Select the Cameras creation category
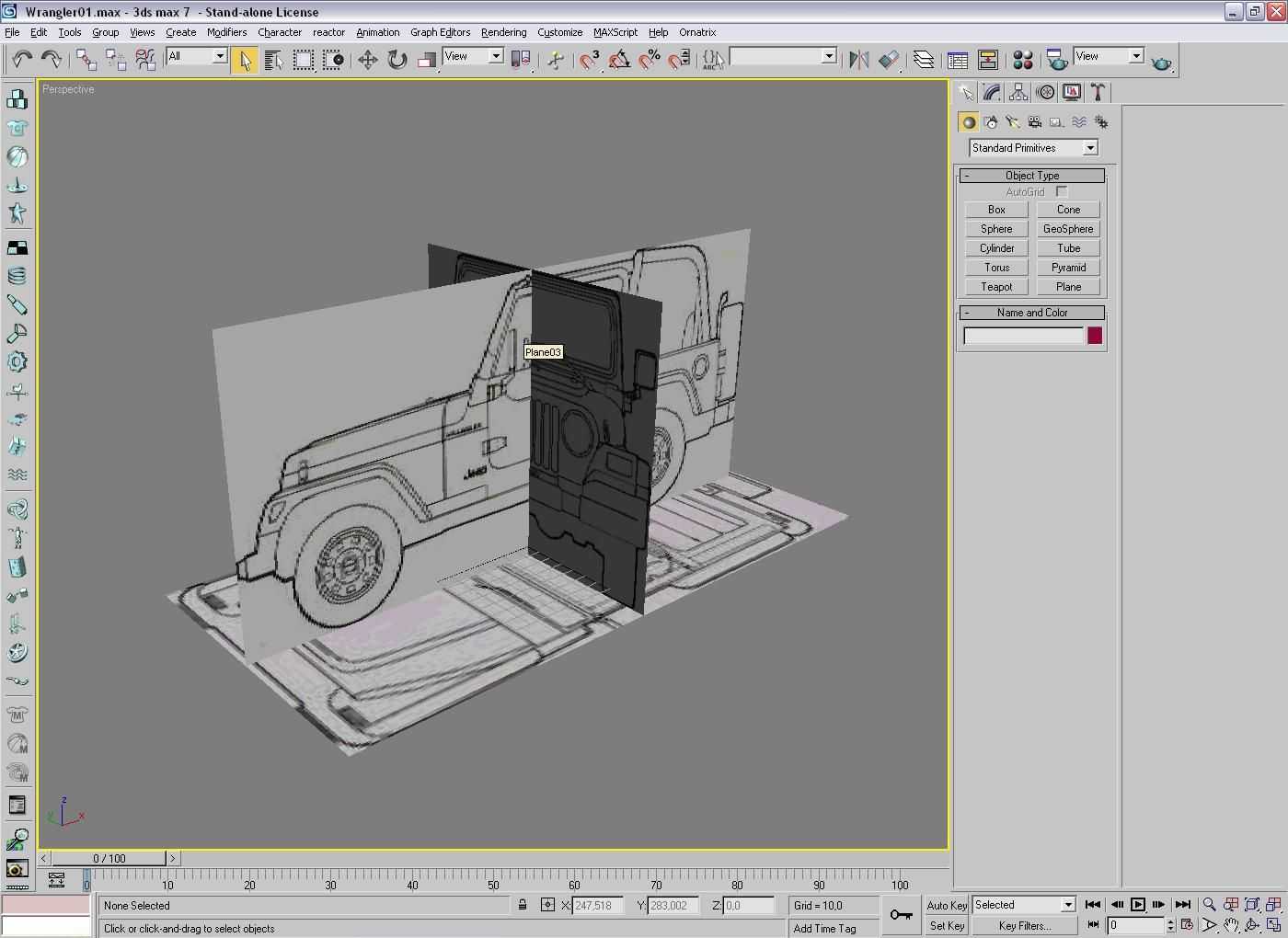Image resolution: width=1288 pixels, height=938 pixels. coord(1035,122)
